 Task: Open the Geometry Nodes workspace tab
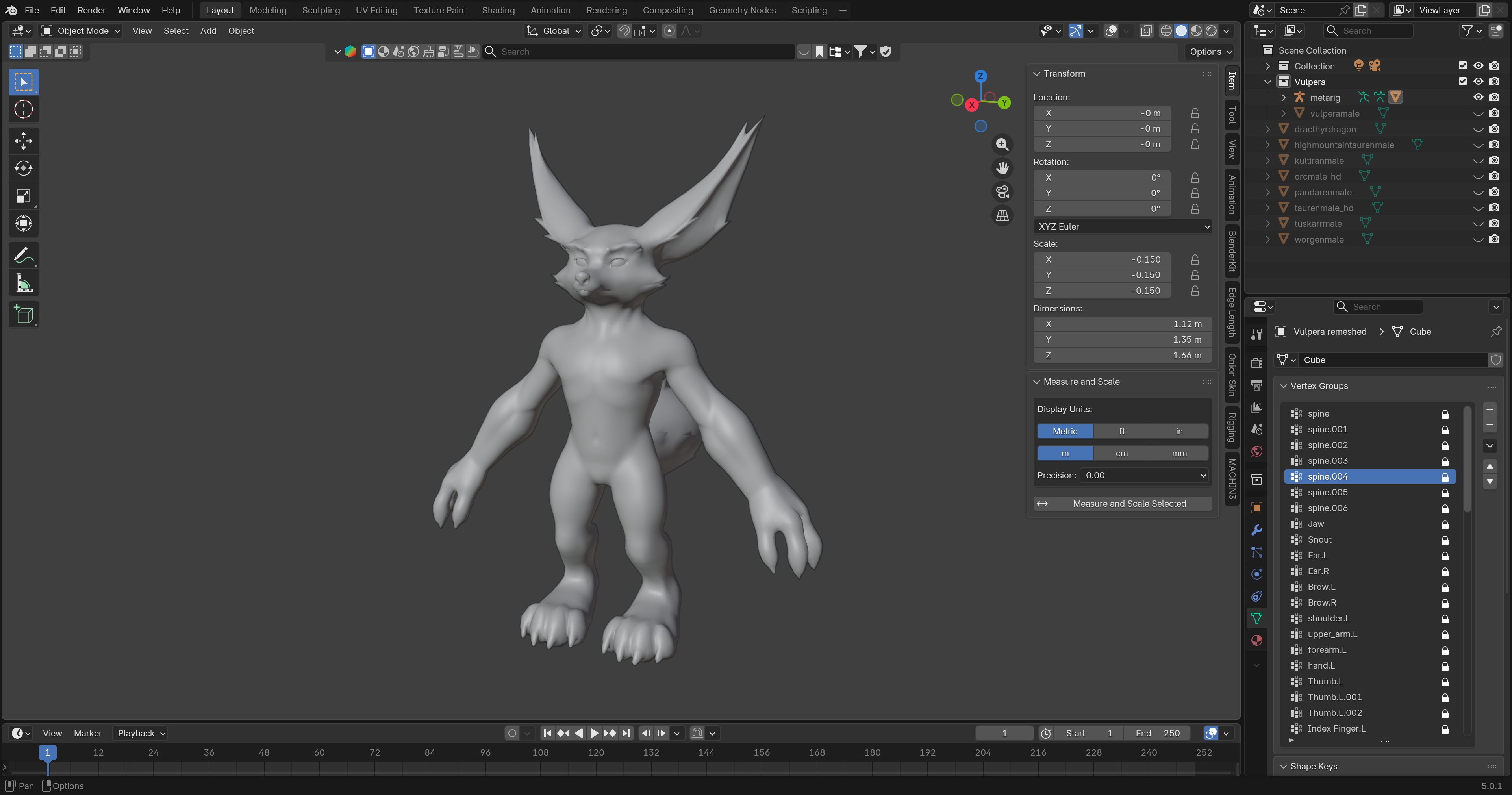[742, 11]
